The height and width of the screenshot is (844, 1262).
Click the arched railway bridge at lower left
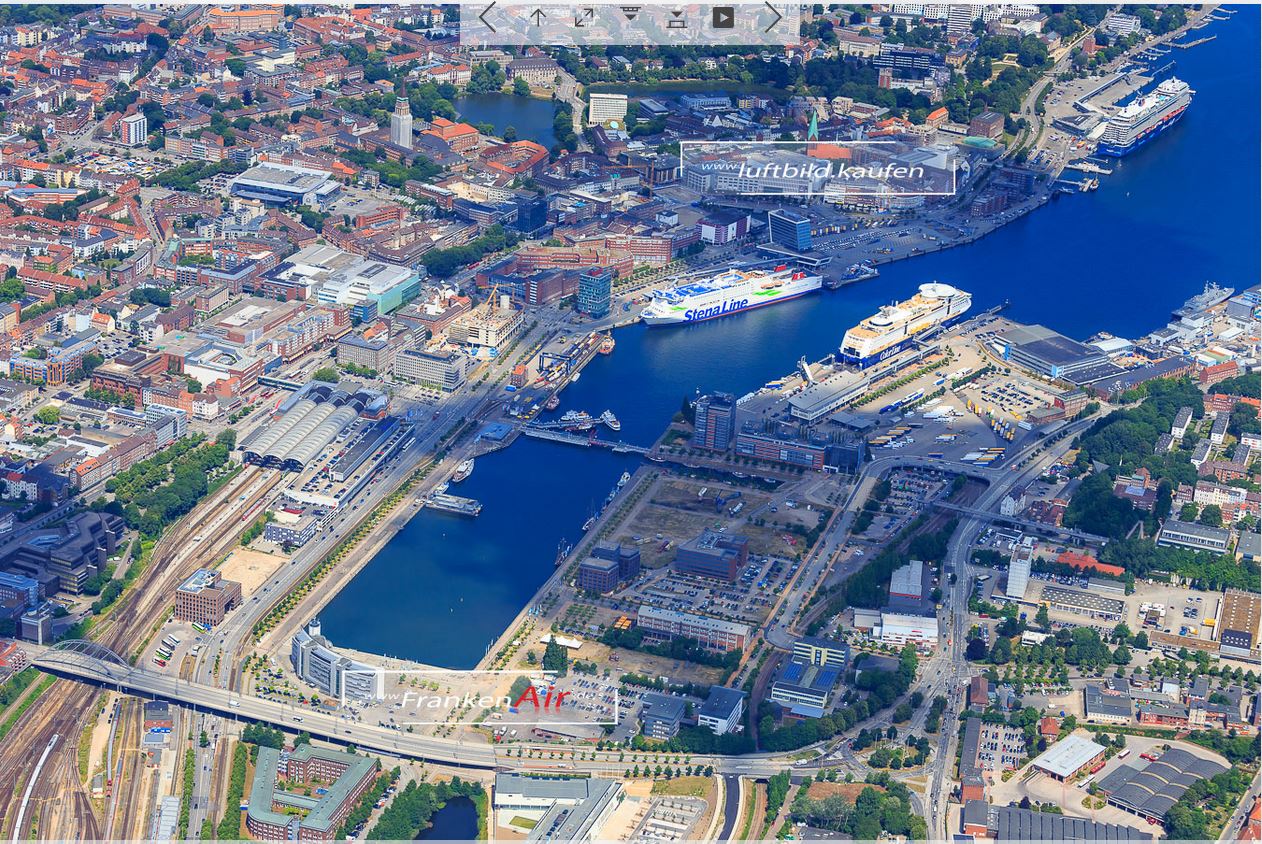click(x=85, y=658)
